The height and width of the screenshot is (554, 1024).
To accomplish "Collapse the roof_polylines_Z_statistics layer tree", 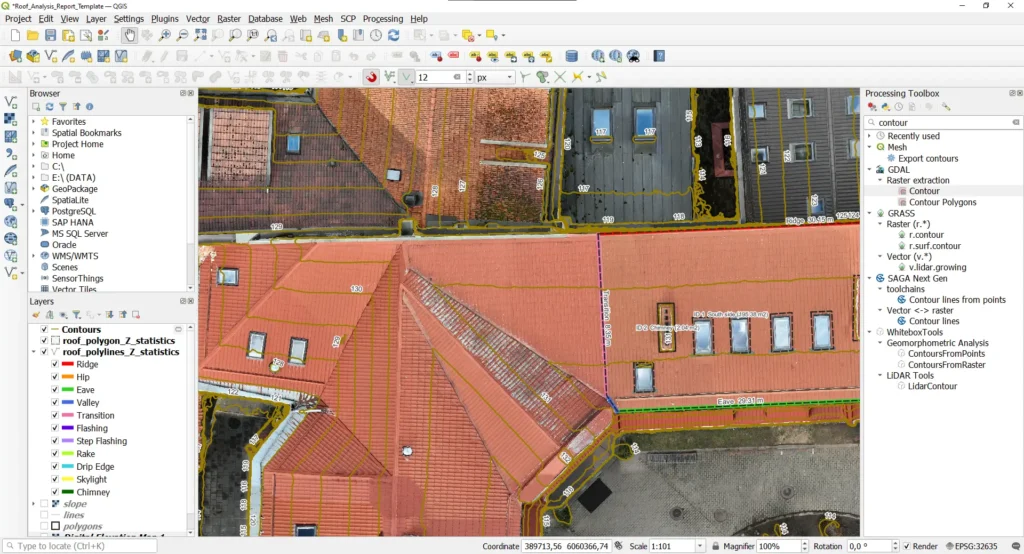I will pyautogui.click(x=33, y=351).
